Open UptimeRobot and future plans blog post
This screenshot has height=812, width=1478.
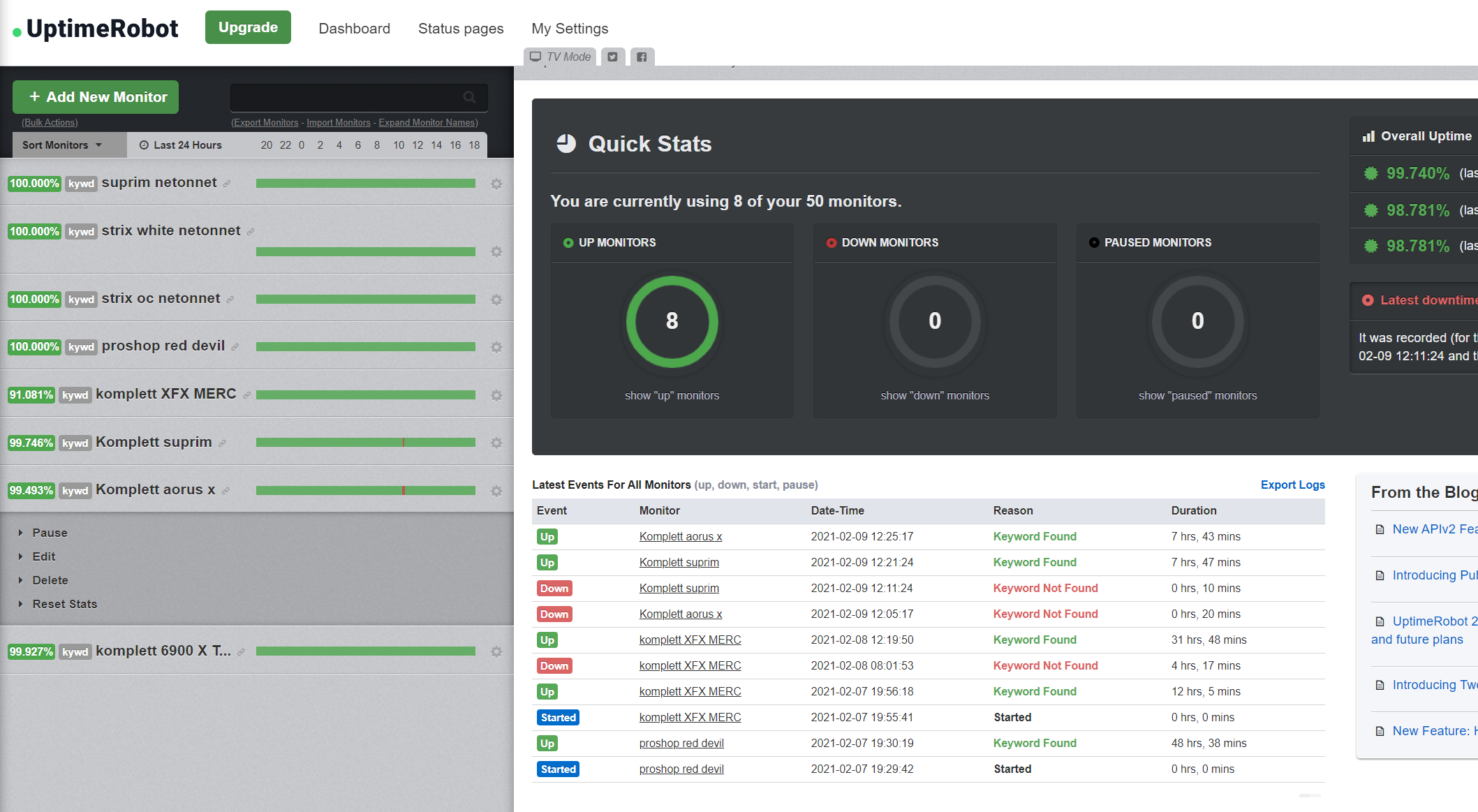click(1424, 630)
